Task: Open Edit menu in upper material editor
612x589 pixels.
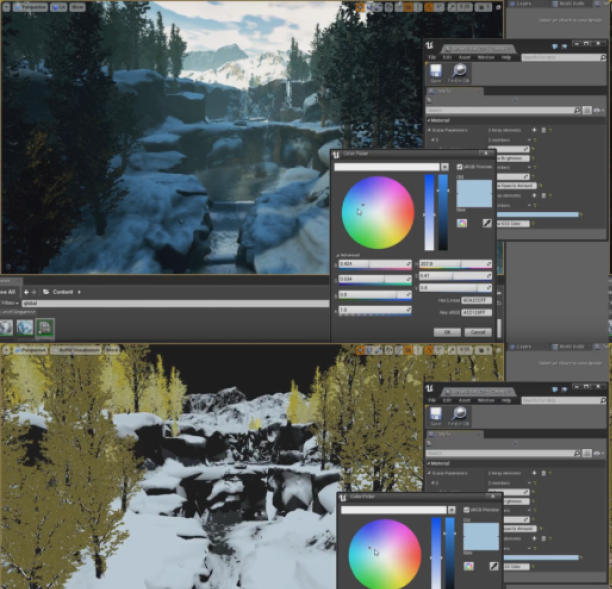Action: pos(447,57)
